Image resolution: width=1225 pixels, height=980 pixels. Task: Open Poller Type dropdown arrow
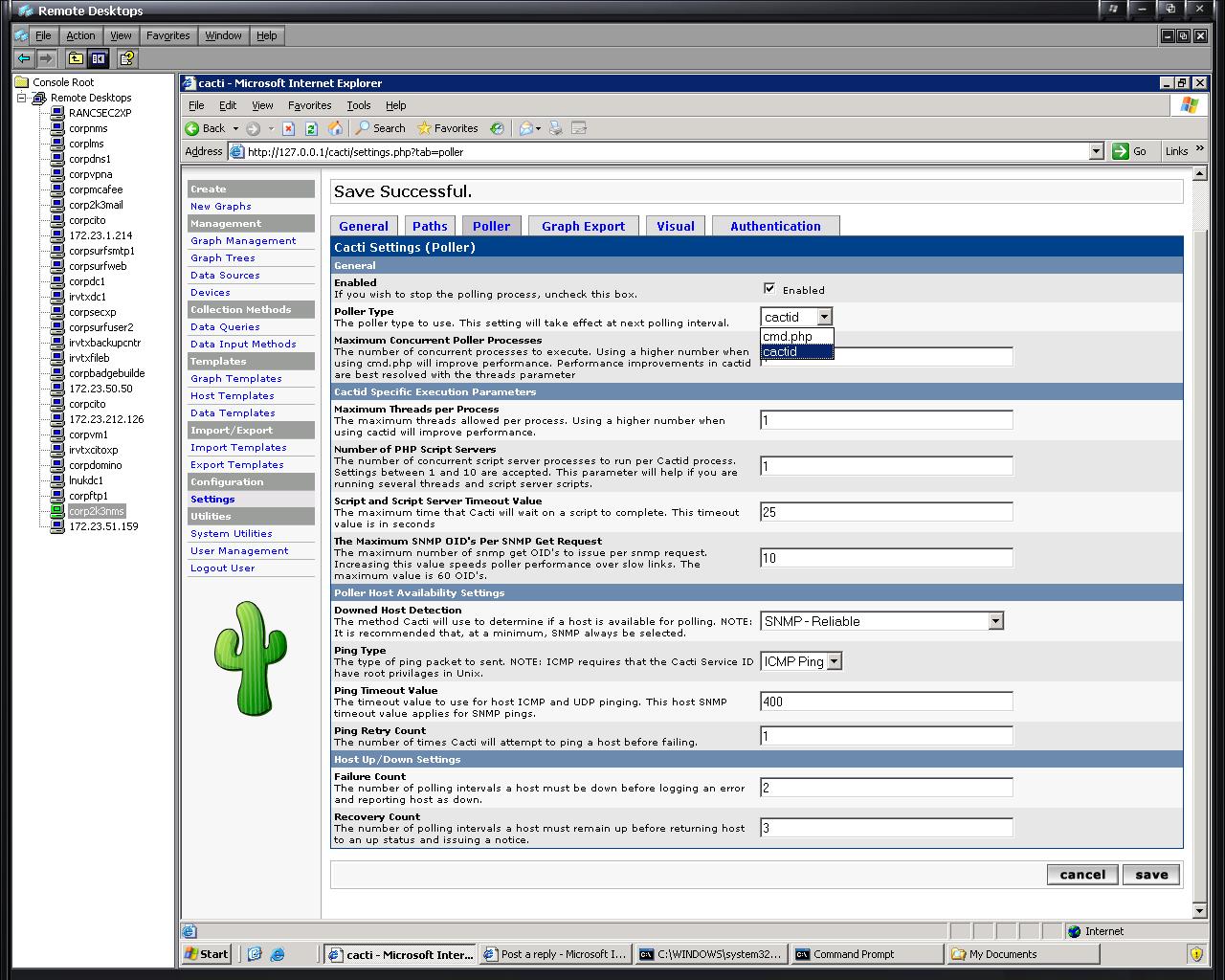pos(825,317)
